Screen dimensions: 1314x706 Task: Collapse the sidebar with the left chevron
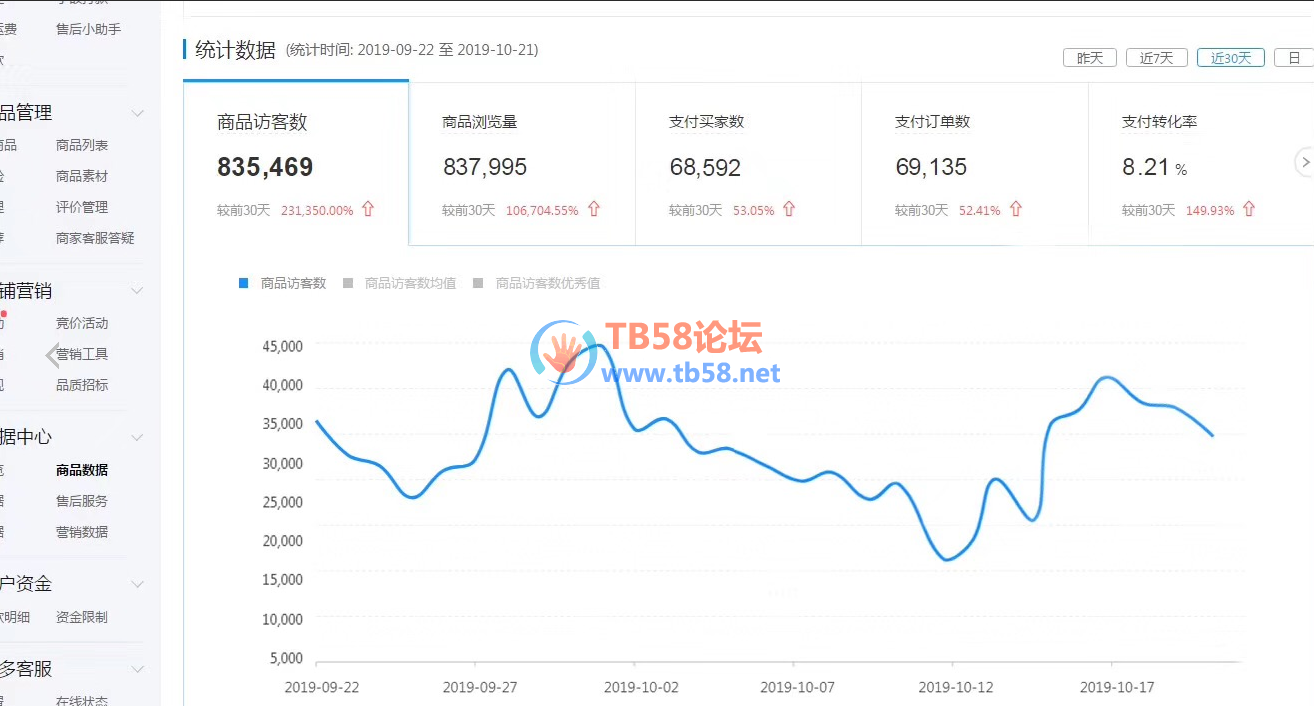click(53, 355)
